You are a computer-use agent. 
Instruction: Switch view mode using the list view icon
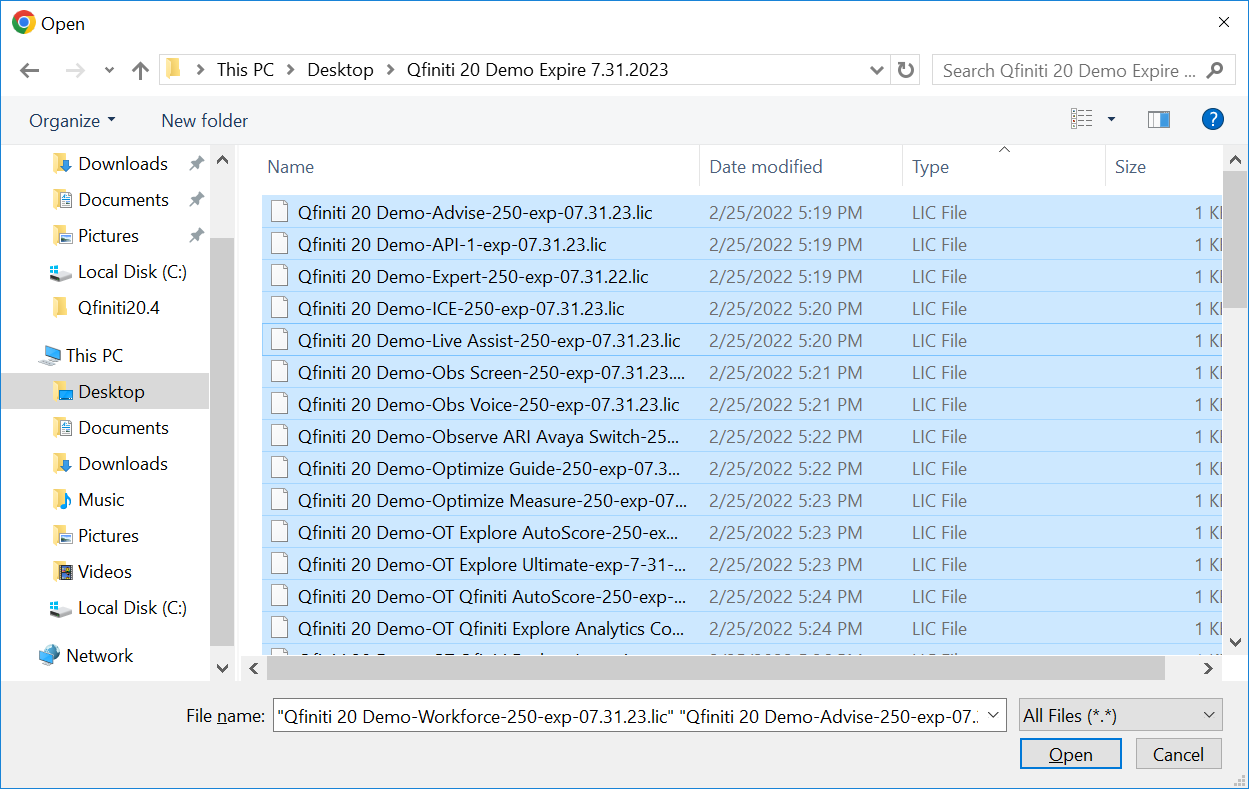click(x=1081, y=118)
